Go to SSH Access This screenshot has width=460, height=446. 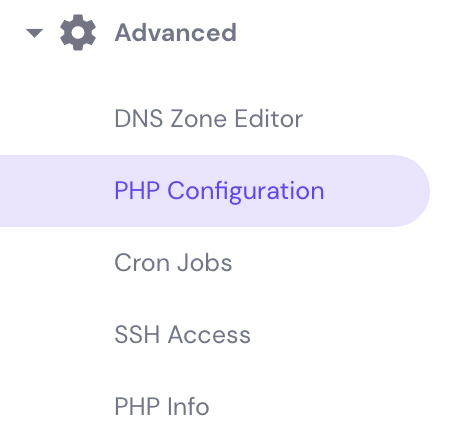click(x=182, y=335)
